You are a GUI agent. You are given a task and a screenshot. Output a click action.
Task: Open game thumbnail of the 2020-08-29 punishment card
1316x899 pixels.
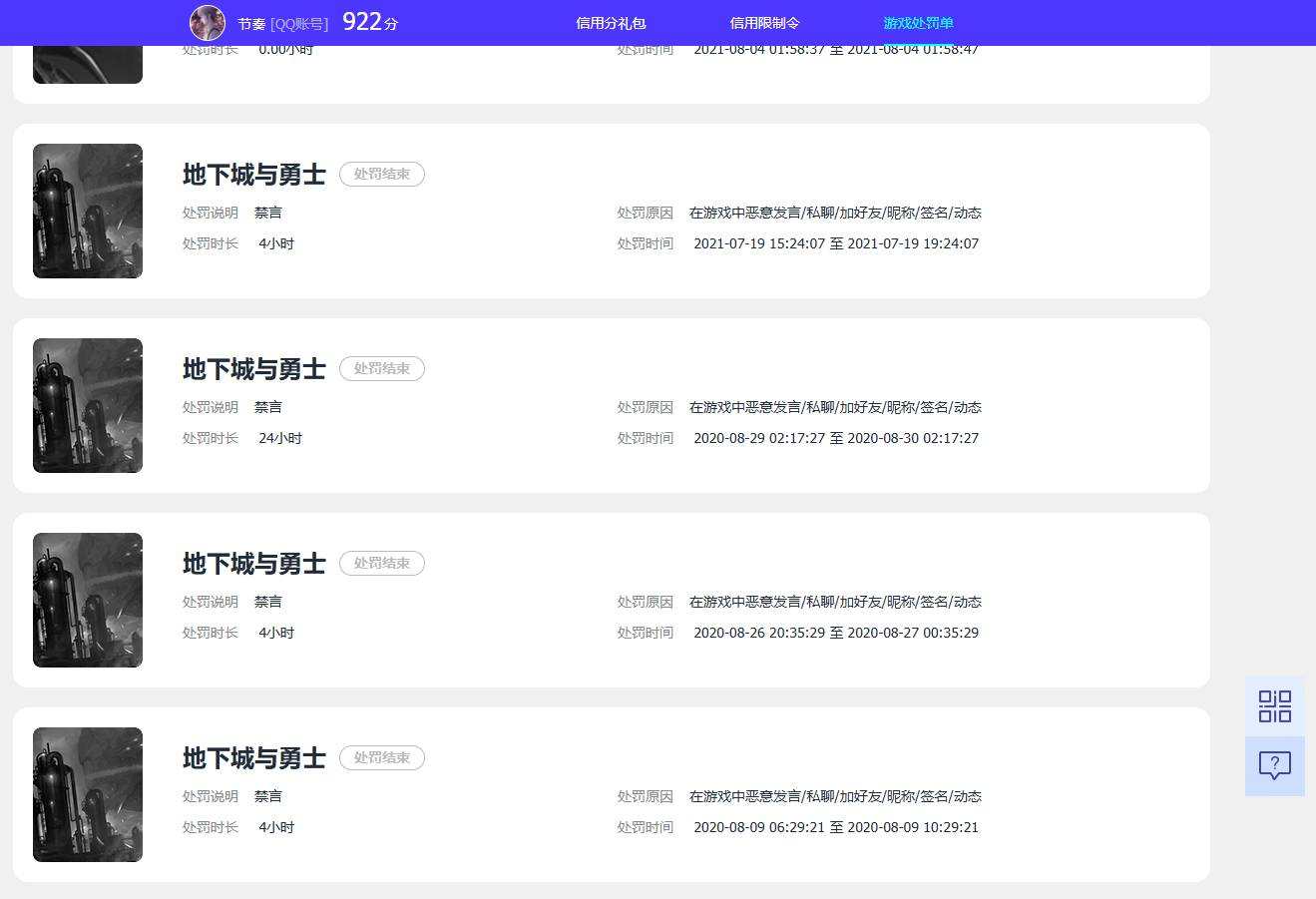[88, 405]
